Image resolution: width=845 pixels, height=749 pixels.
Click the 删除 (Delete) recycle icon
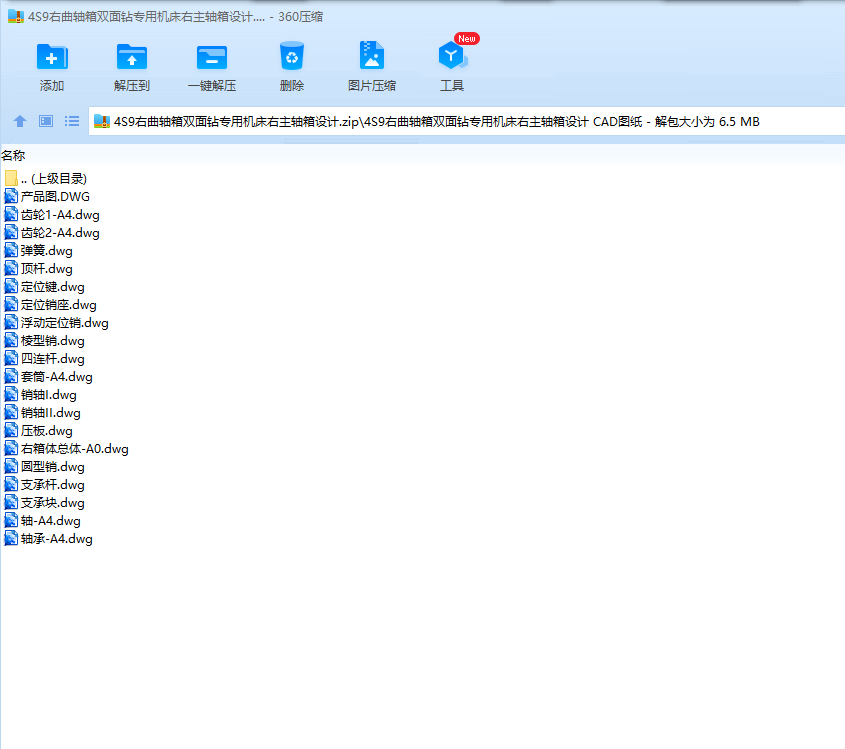tap(292, 56)
